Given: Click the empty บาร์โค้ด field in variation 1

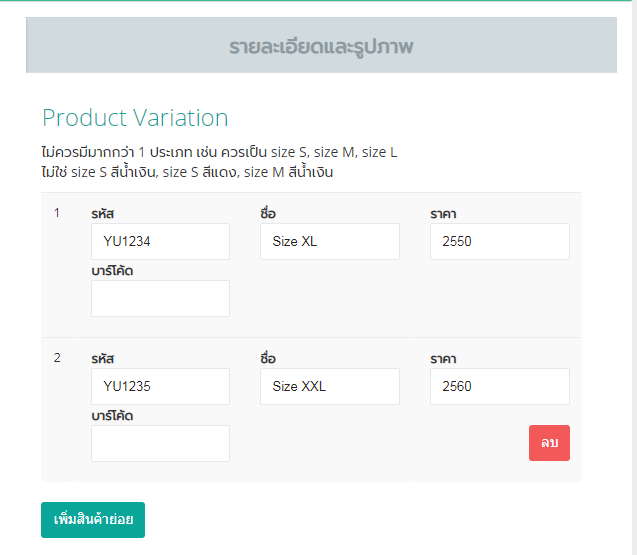Looking at the screenshot, I should [x=160, y=298].
